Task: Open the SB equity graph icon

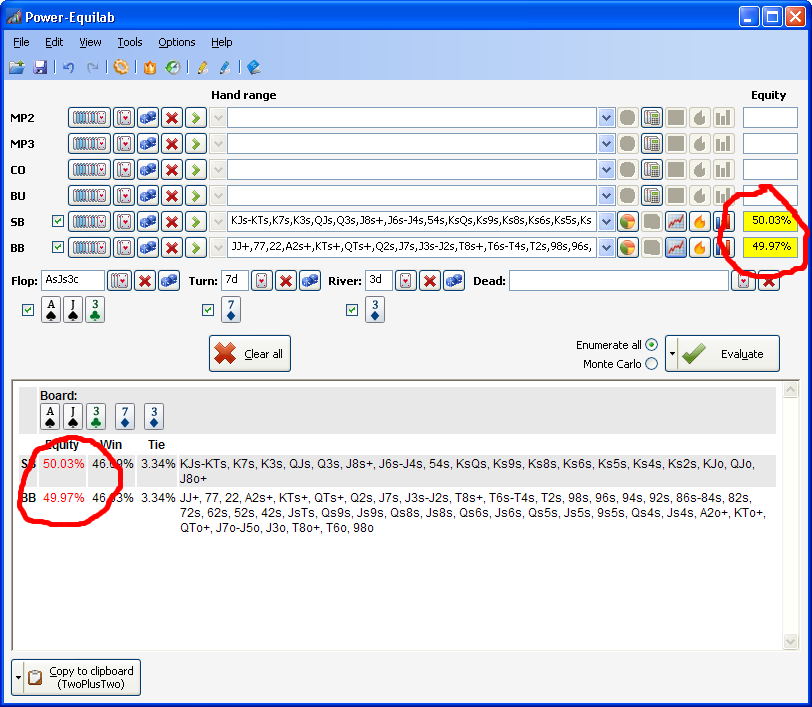Action: pos(676,222)
